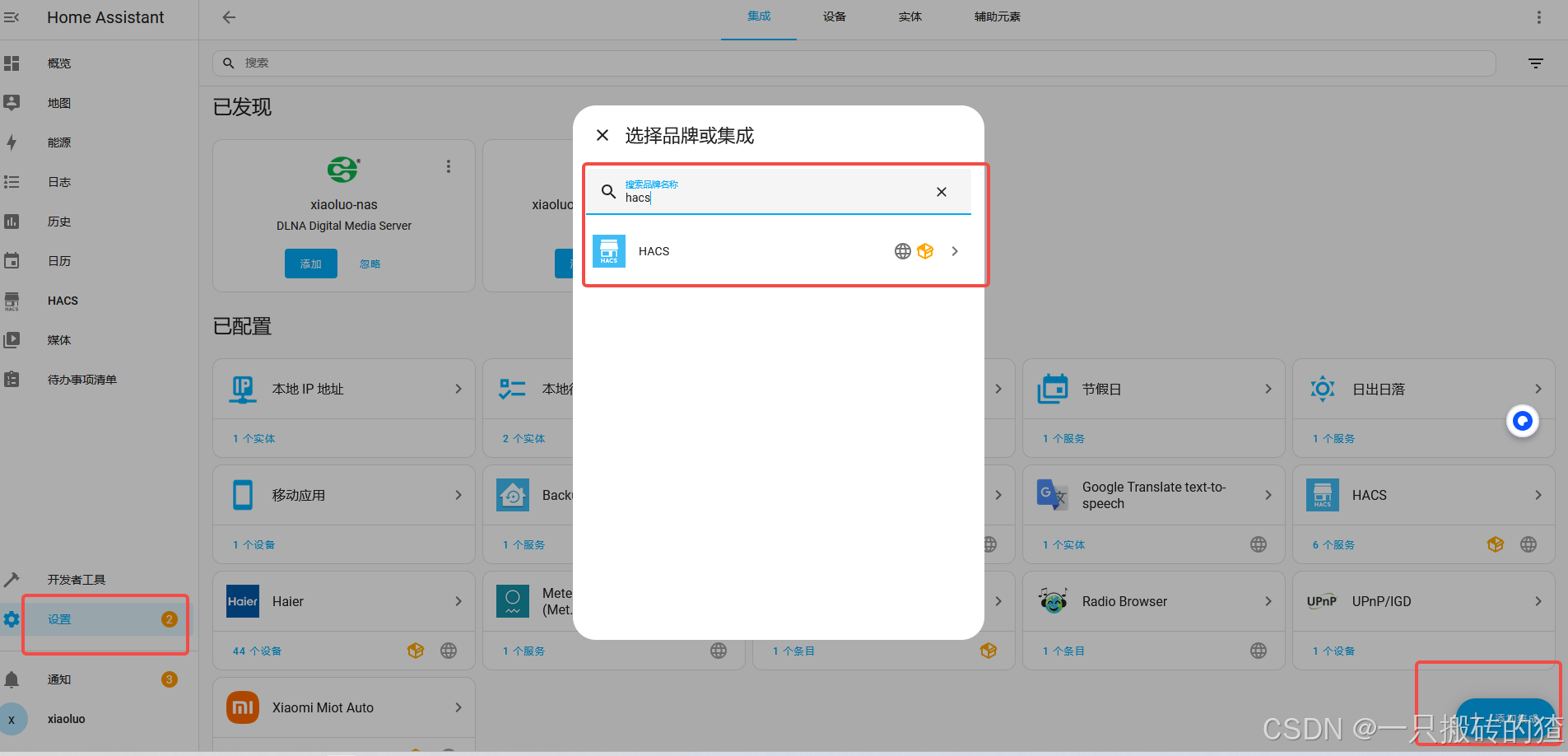
Task: Open 1 个服务 link under 节假日
Action: (x=1063, y=439)
